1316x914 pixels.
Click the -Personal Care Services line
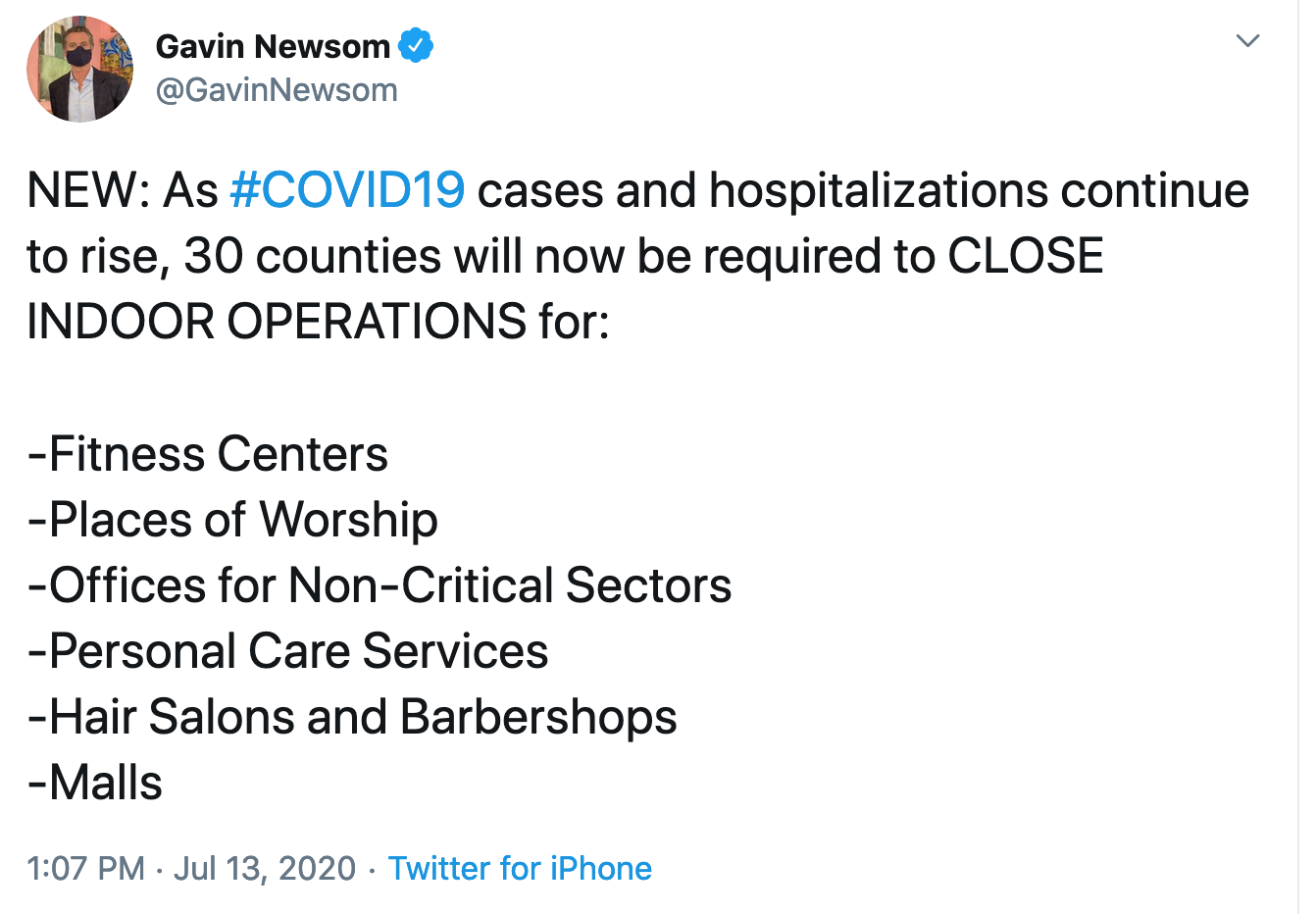click(x=288, y=651)
